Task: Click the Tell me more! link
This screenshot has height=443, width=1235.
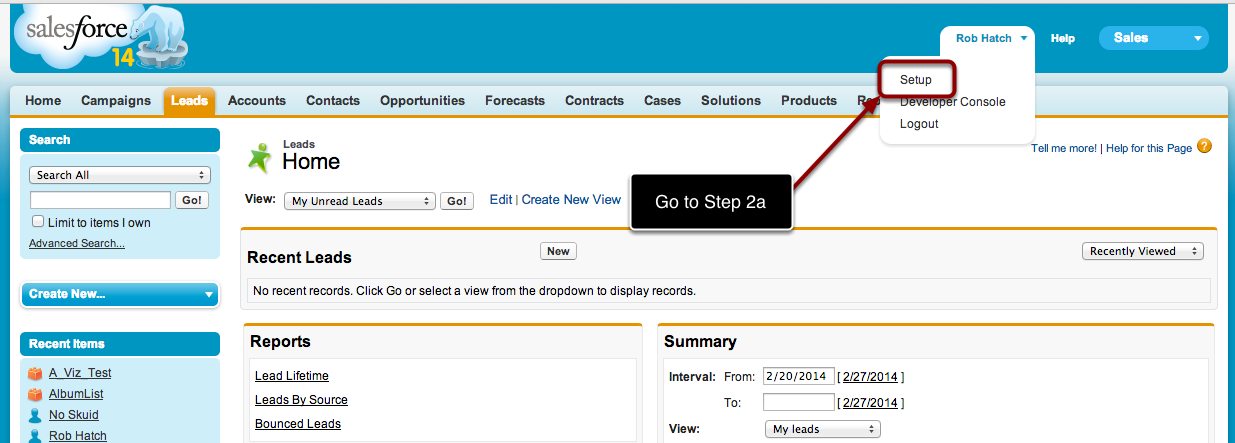Action: point(1064,148)
